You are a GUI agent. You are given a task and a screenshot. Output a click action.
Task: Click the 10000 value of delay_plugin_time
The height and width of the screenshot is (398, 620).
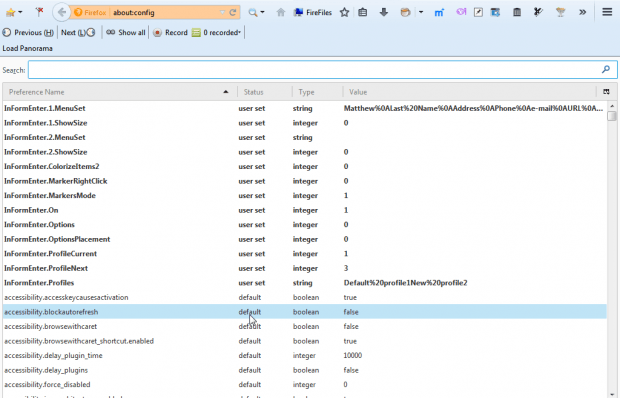(353, 356)
